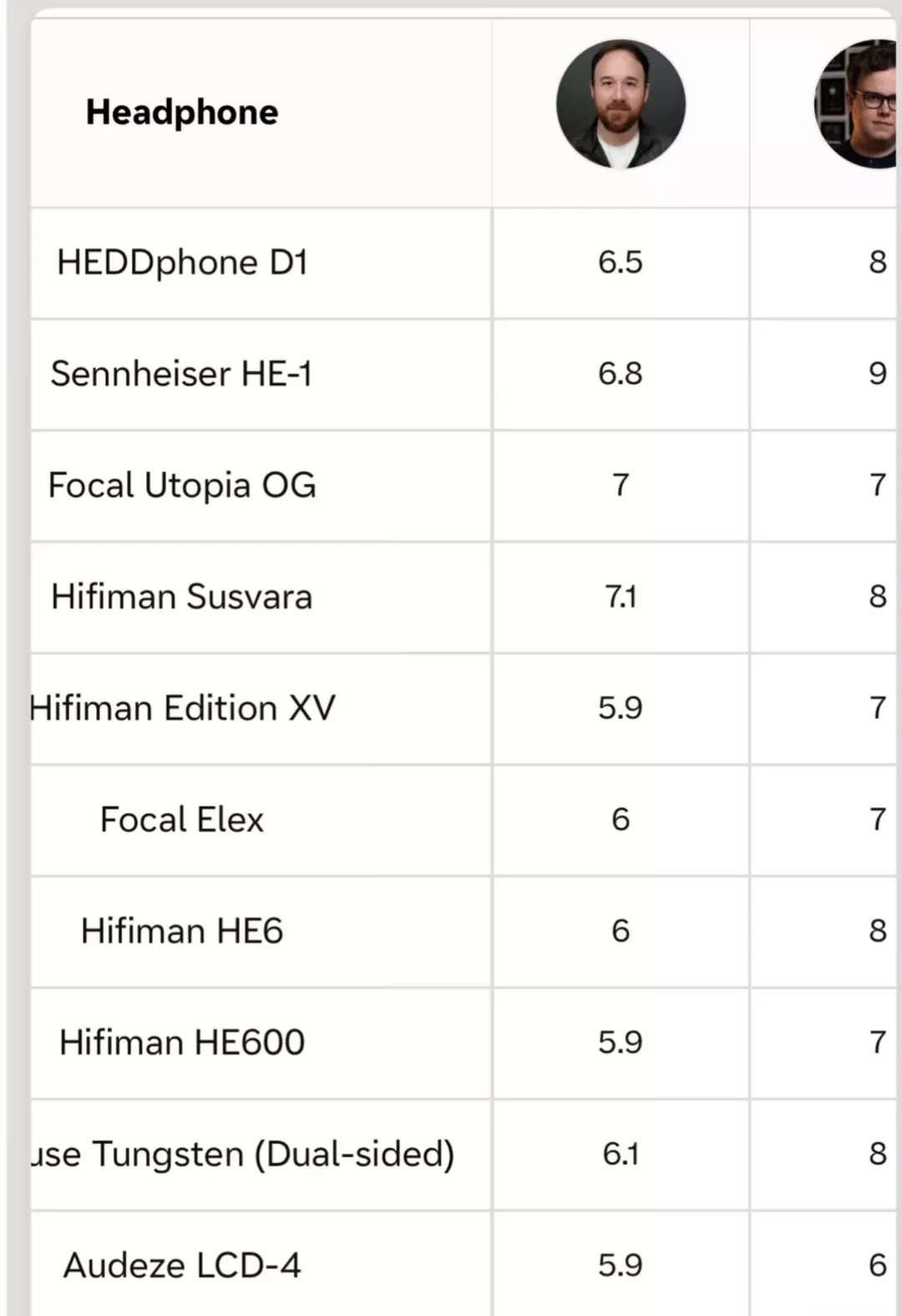Select the Sennheiser HE-1 row name
This screenshot has width=902, height=1316.
181,373
